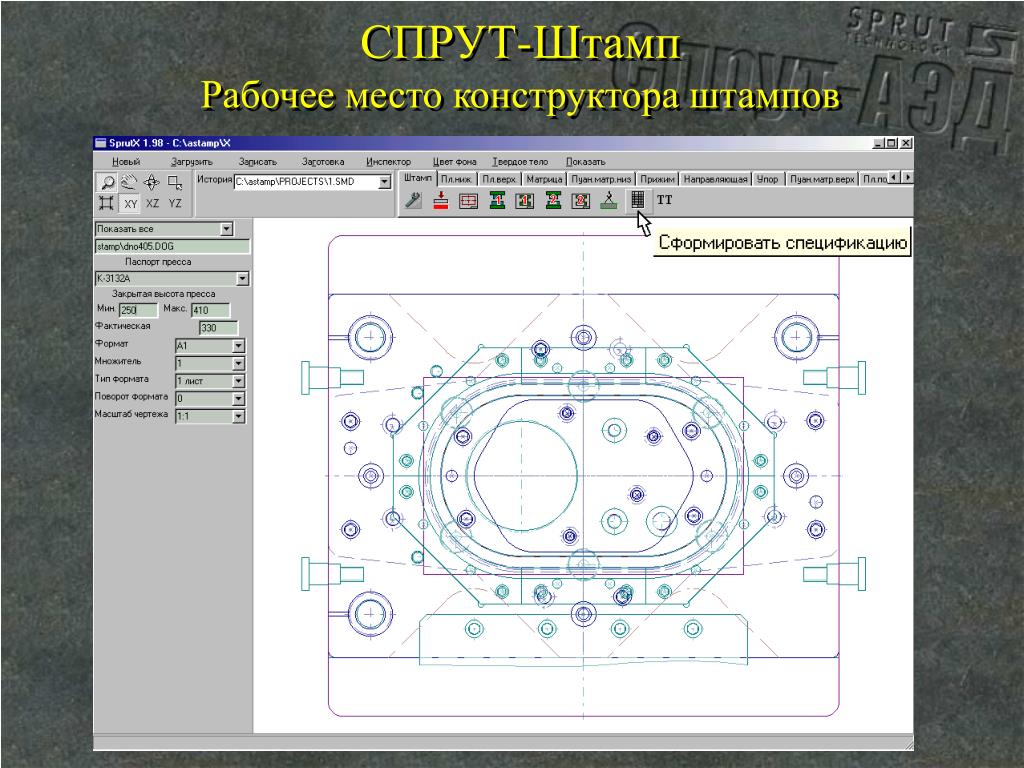Viewport: 1024px width, 768px height.
Task: Click the TT technical requirements button
Action: [x=664, y=200]
